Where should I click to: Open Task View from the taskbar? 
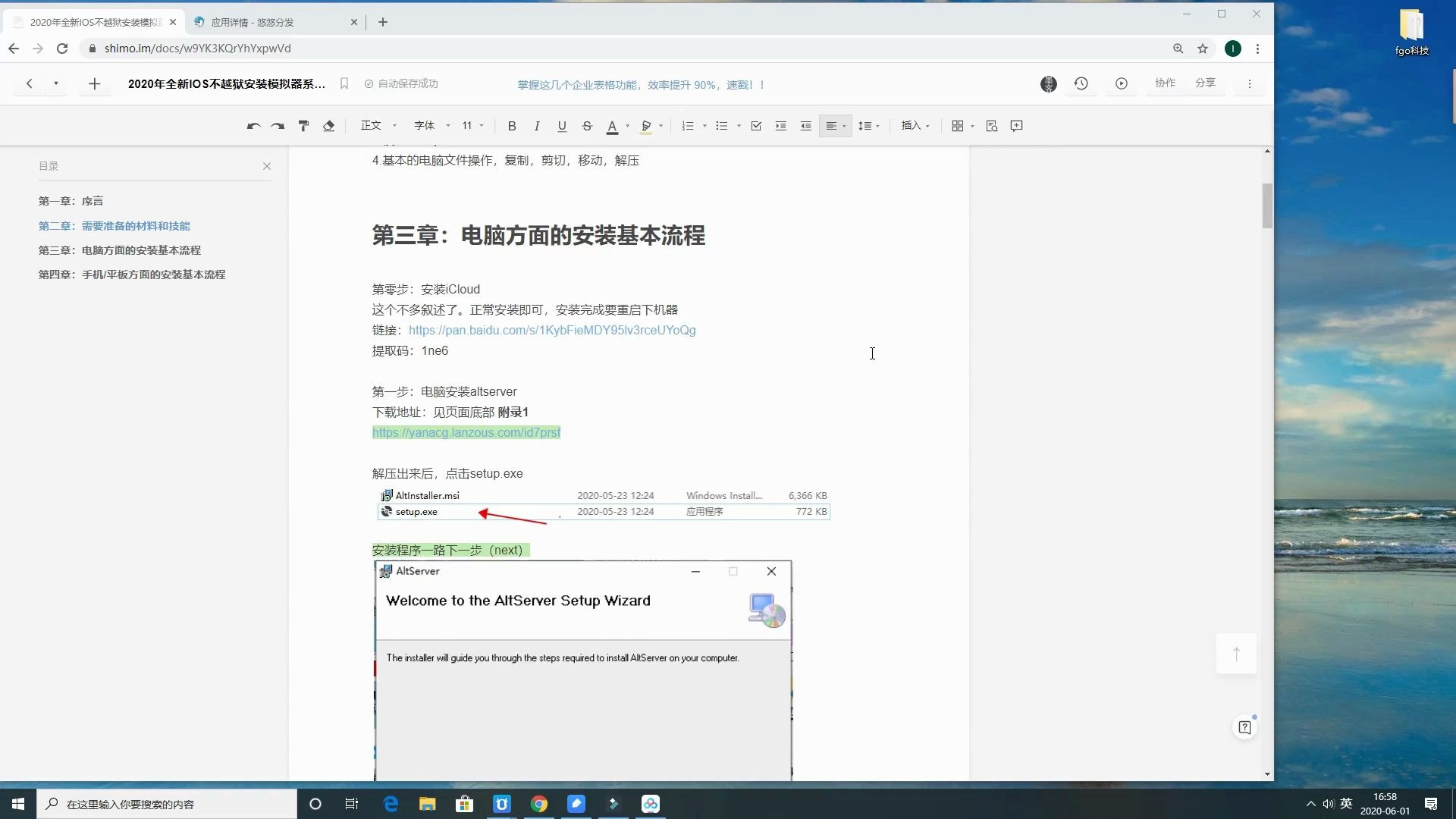click(x=352, y=804)
